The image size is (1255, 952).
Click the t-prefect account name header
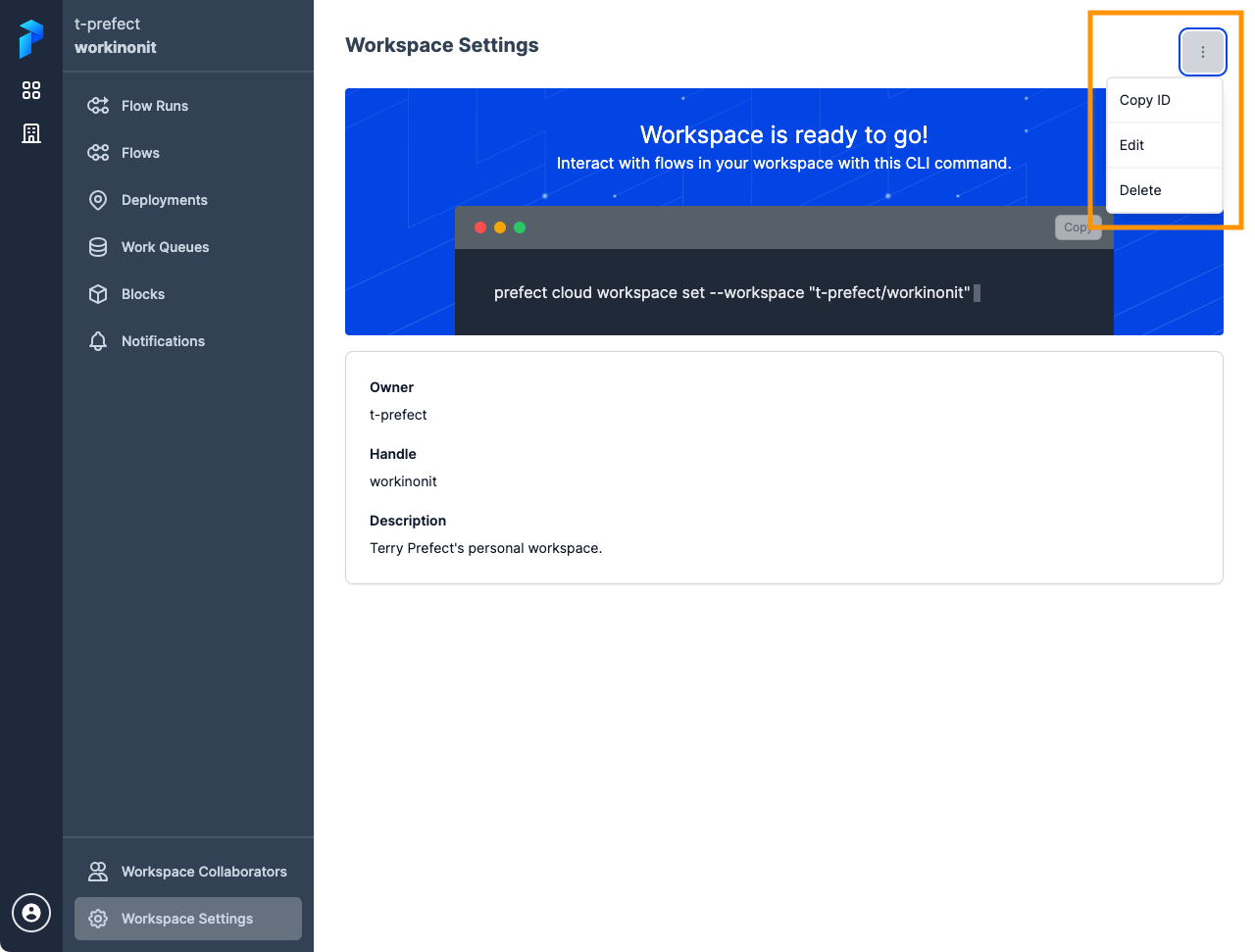pyautogui.click(x=108, y=24)
